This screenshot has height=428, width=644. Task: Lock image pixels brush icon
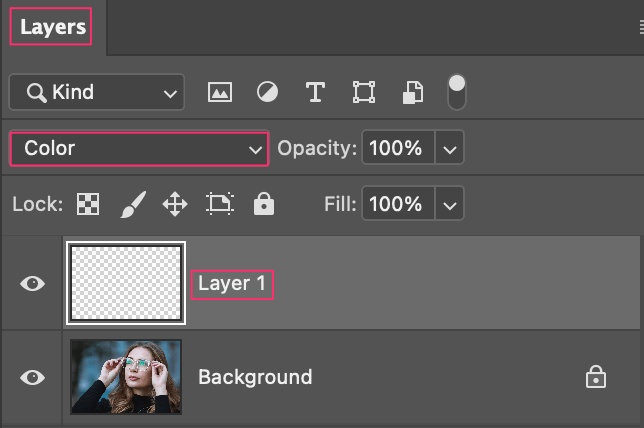pyautogui.click(x=133, y=204)
